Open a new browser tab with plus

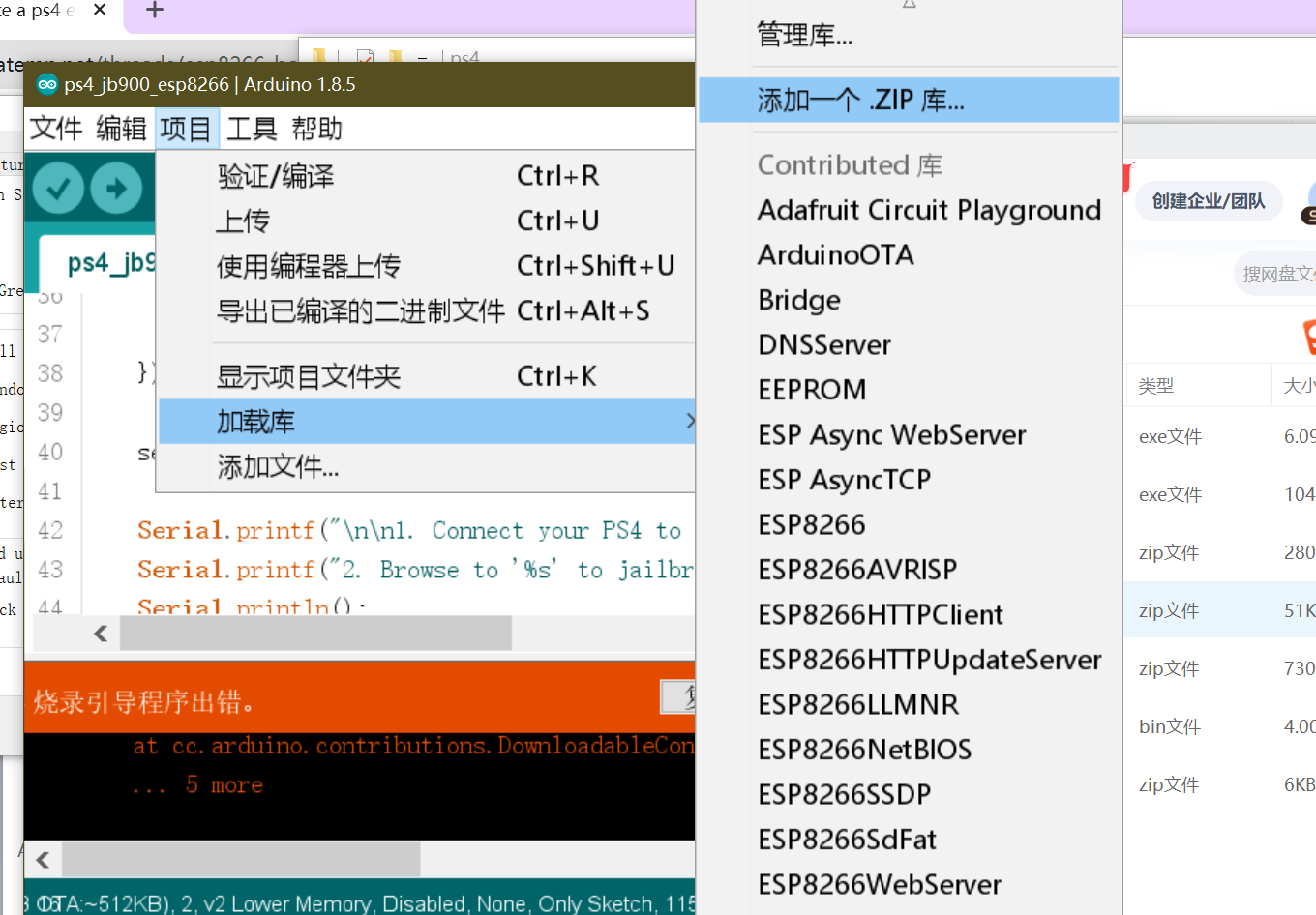[154, 11]
